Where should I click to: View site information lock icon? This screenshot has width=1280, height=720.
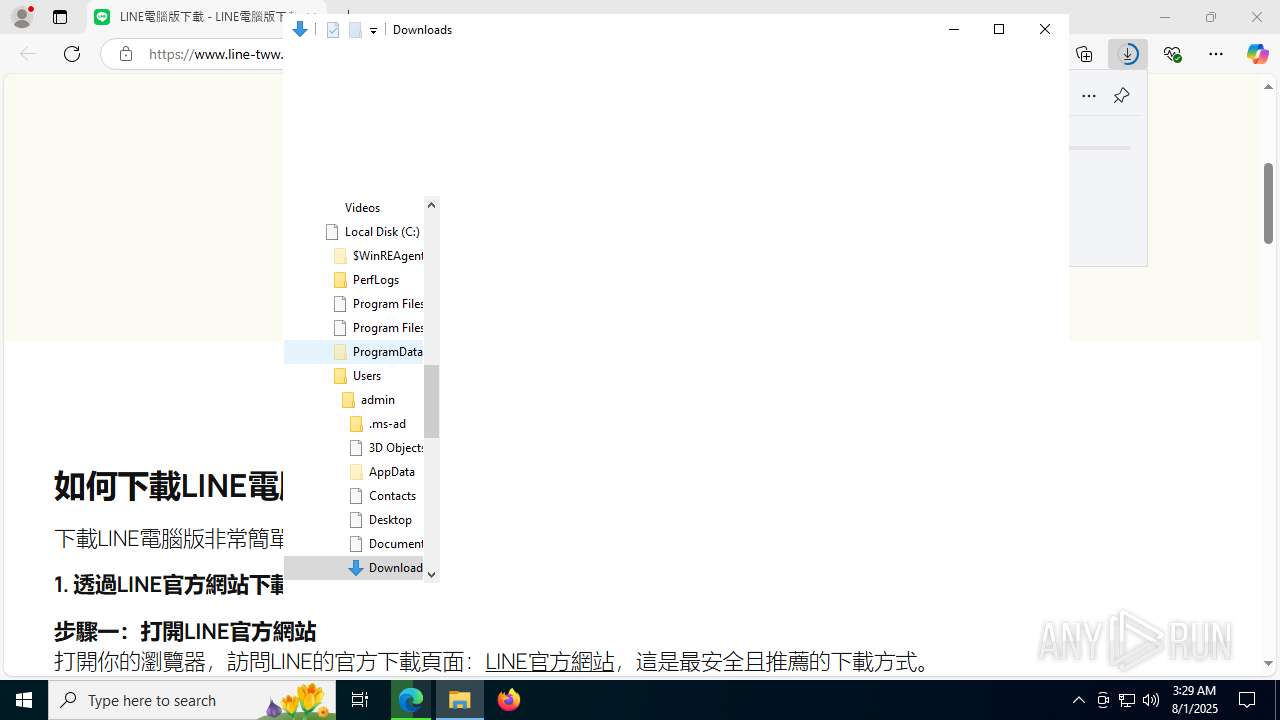coord(126,54)
